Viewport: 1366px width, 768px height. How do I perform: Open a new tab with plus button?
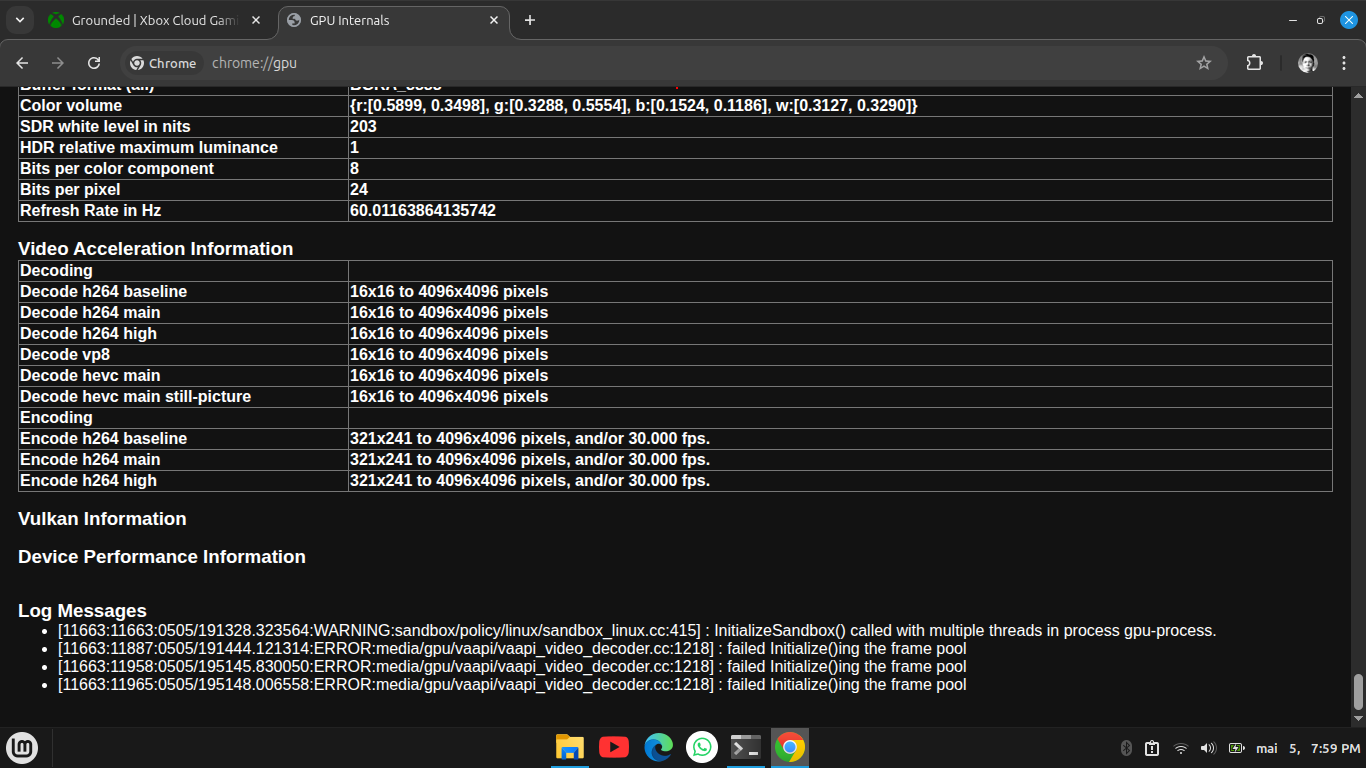click(530, 20)
